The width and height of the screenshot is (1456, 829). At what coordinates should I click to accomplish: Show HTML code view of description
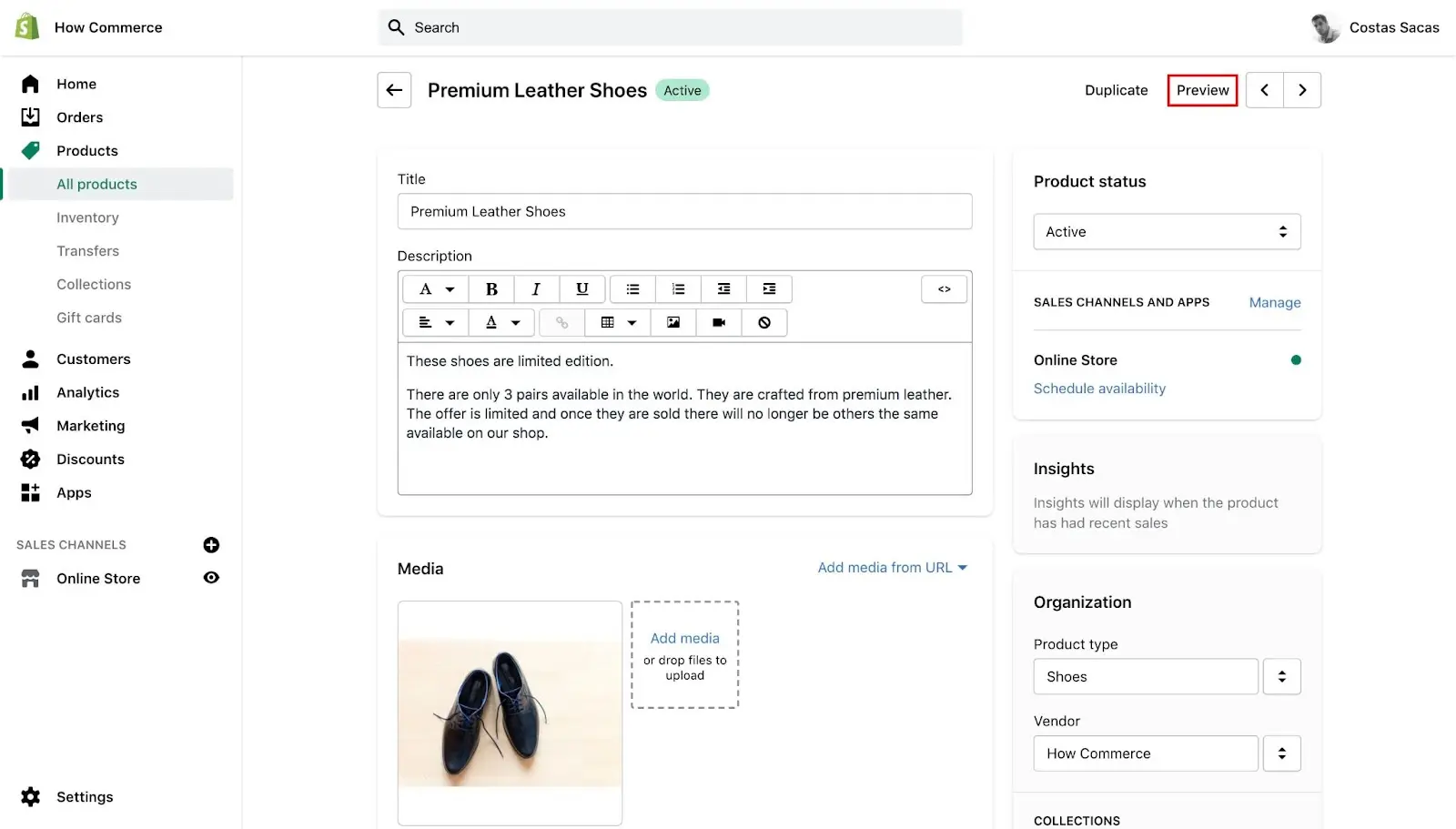coord(944,289)
